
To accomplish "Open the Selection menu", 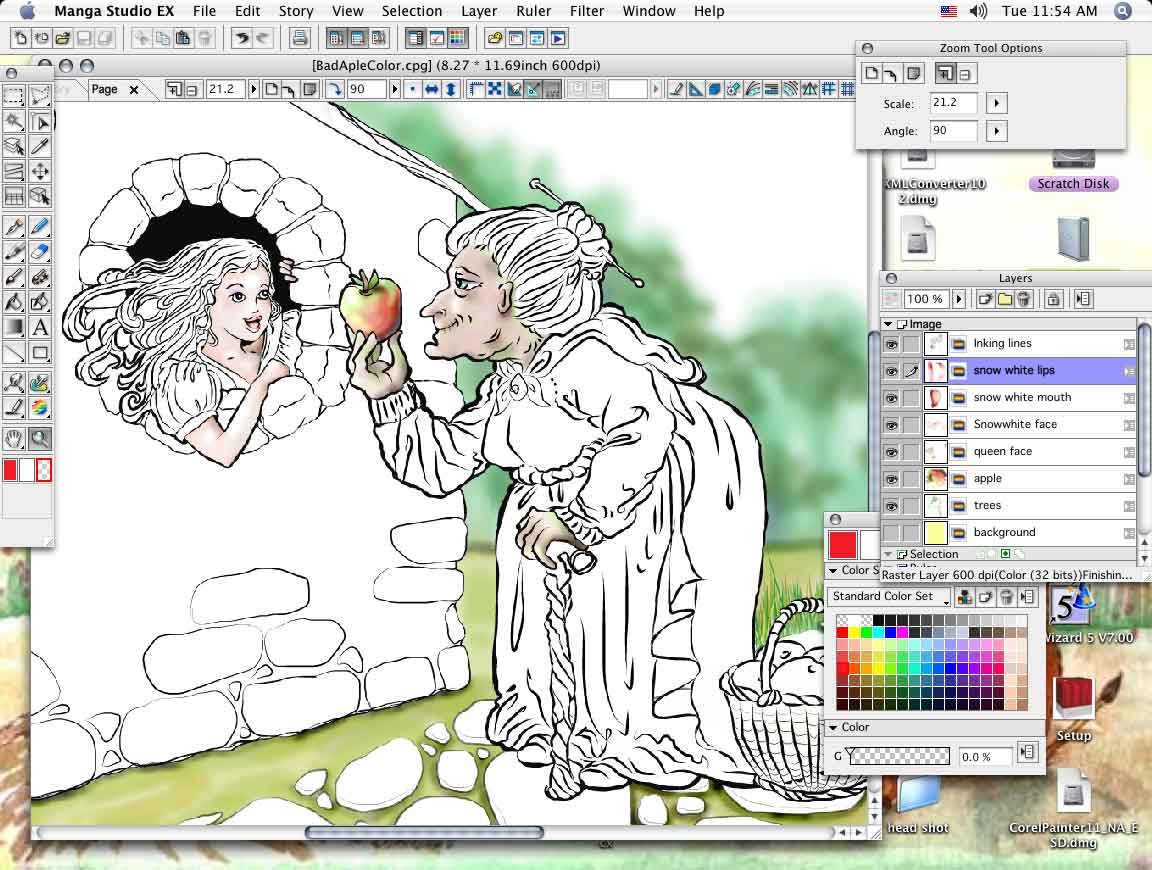I will pyautogui.click(x=411, y=11).
